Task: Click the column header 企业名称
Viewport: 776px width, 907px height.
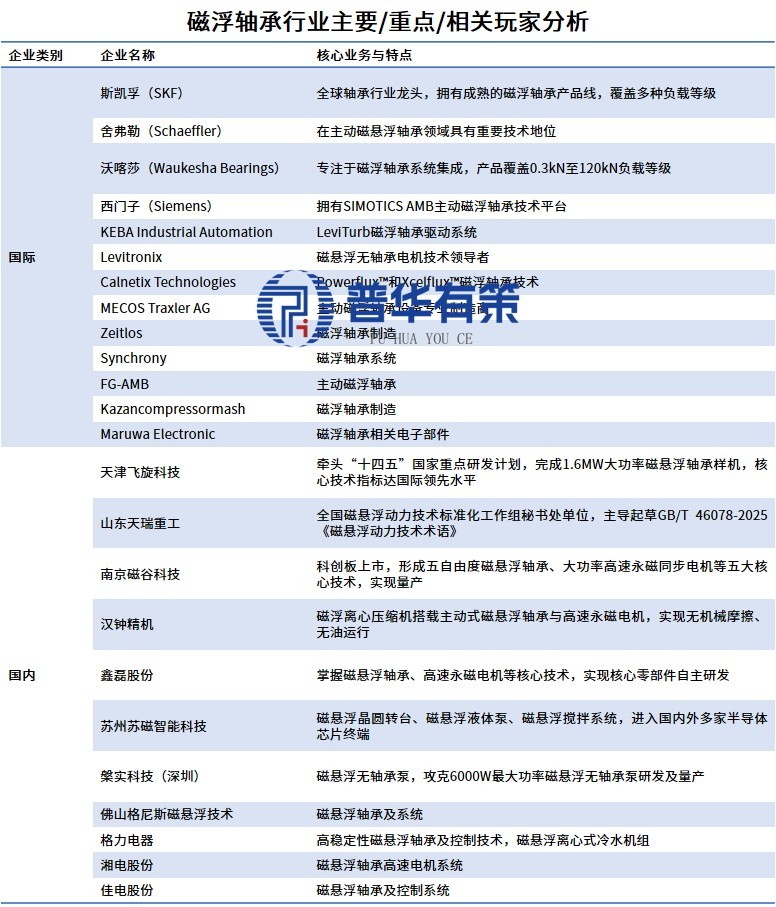Action: [x=128, y=56]
